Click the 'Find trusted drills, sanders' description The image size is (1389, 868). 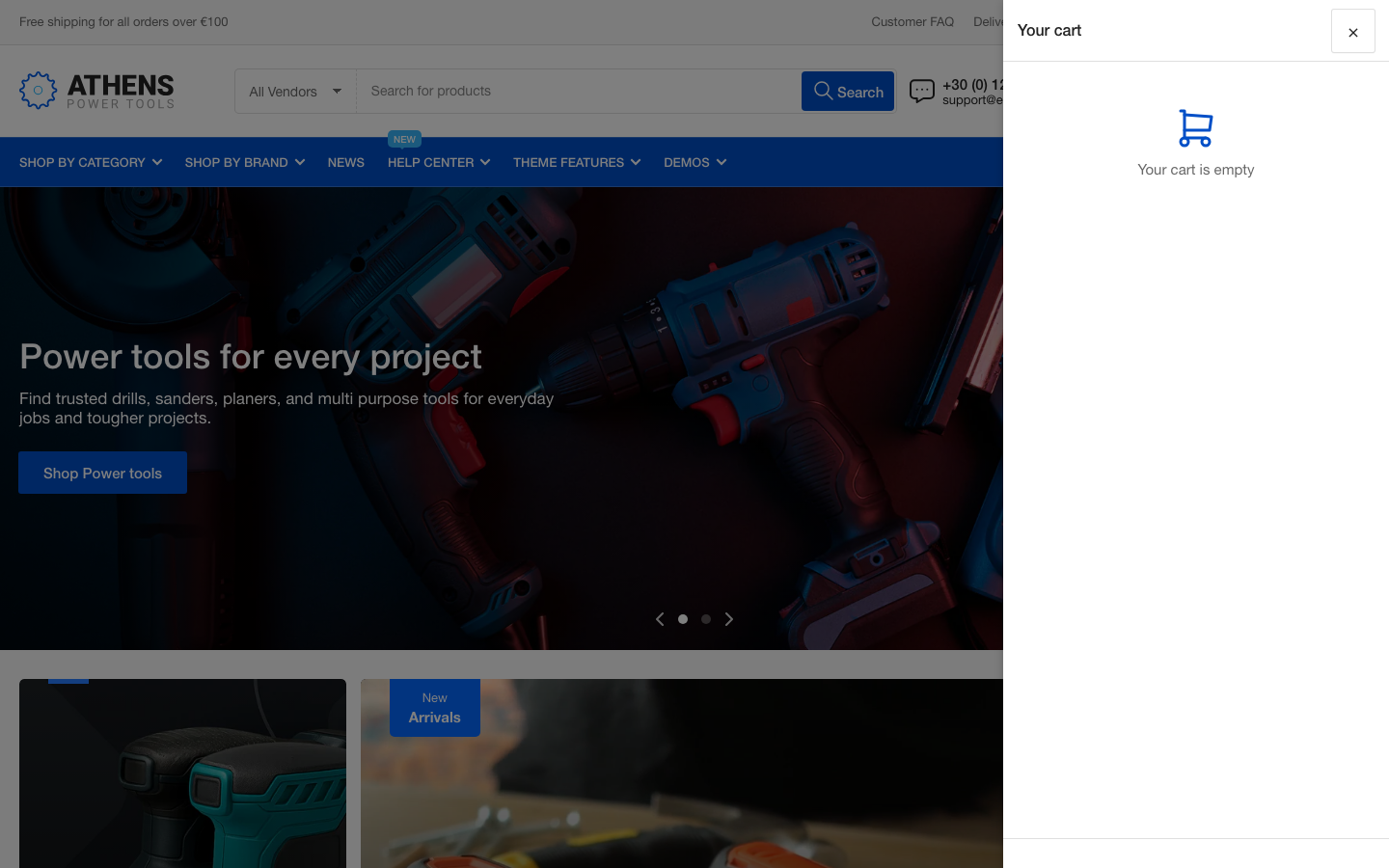pyautogui.click(x=286, y=408)
